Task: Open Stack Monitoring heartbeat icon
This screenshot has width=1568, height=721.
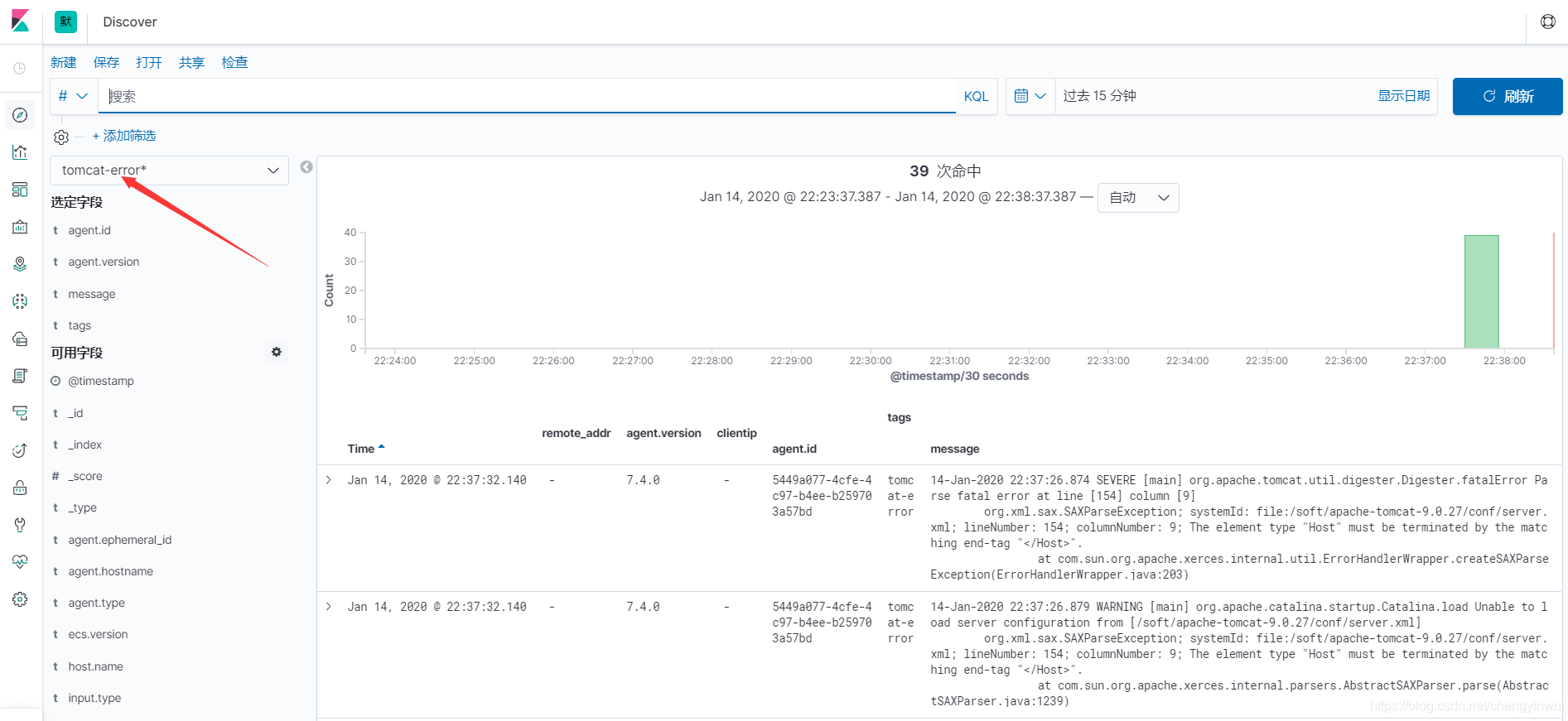Action: 20,562
